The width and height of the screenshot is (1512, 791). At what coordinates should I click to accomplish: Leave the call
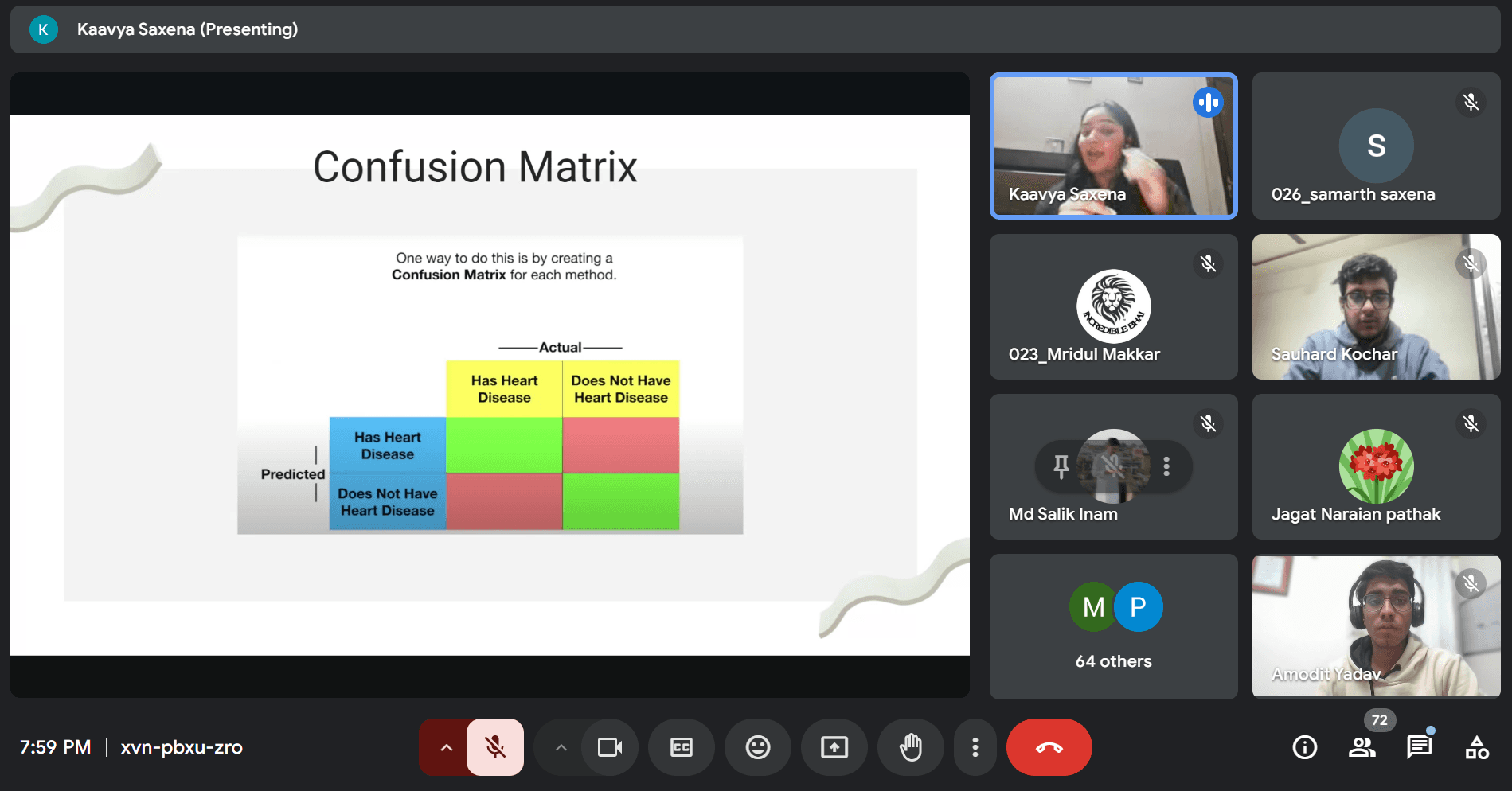point(1049,747)
